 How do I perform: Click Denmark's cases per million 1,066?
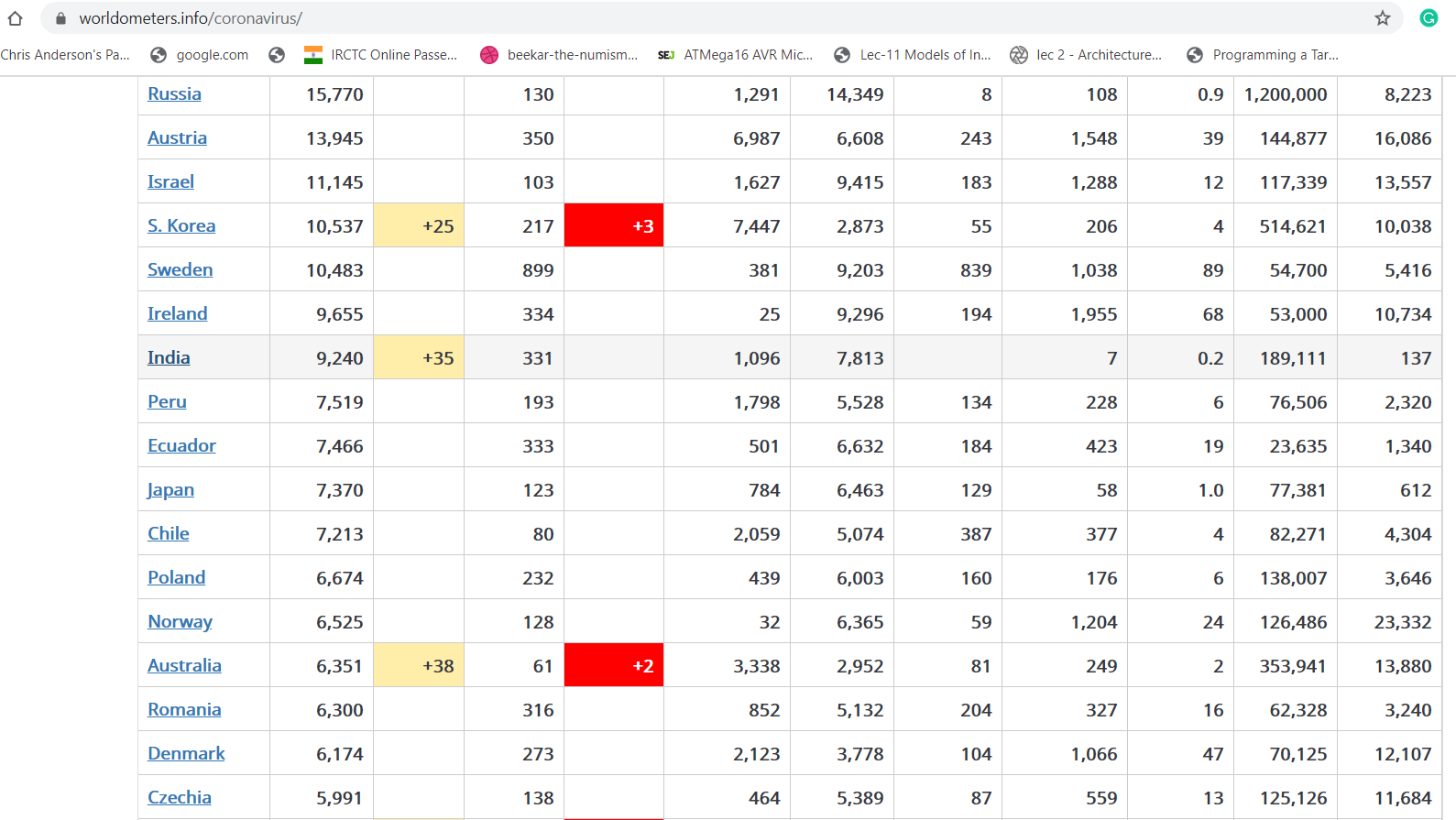click(1094, 754)
